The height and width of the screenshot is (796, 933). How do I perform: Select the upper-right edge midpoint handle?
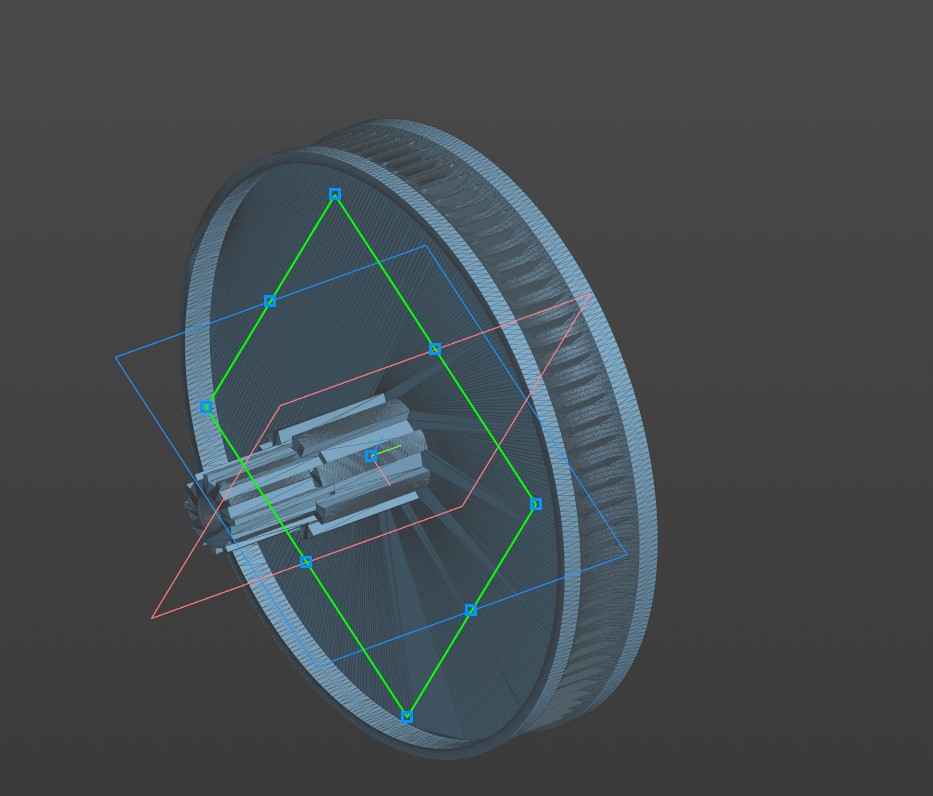click(435, 349)
